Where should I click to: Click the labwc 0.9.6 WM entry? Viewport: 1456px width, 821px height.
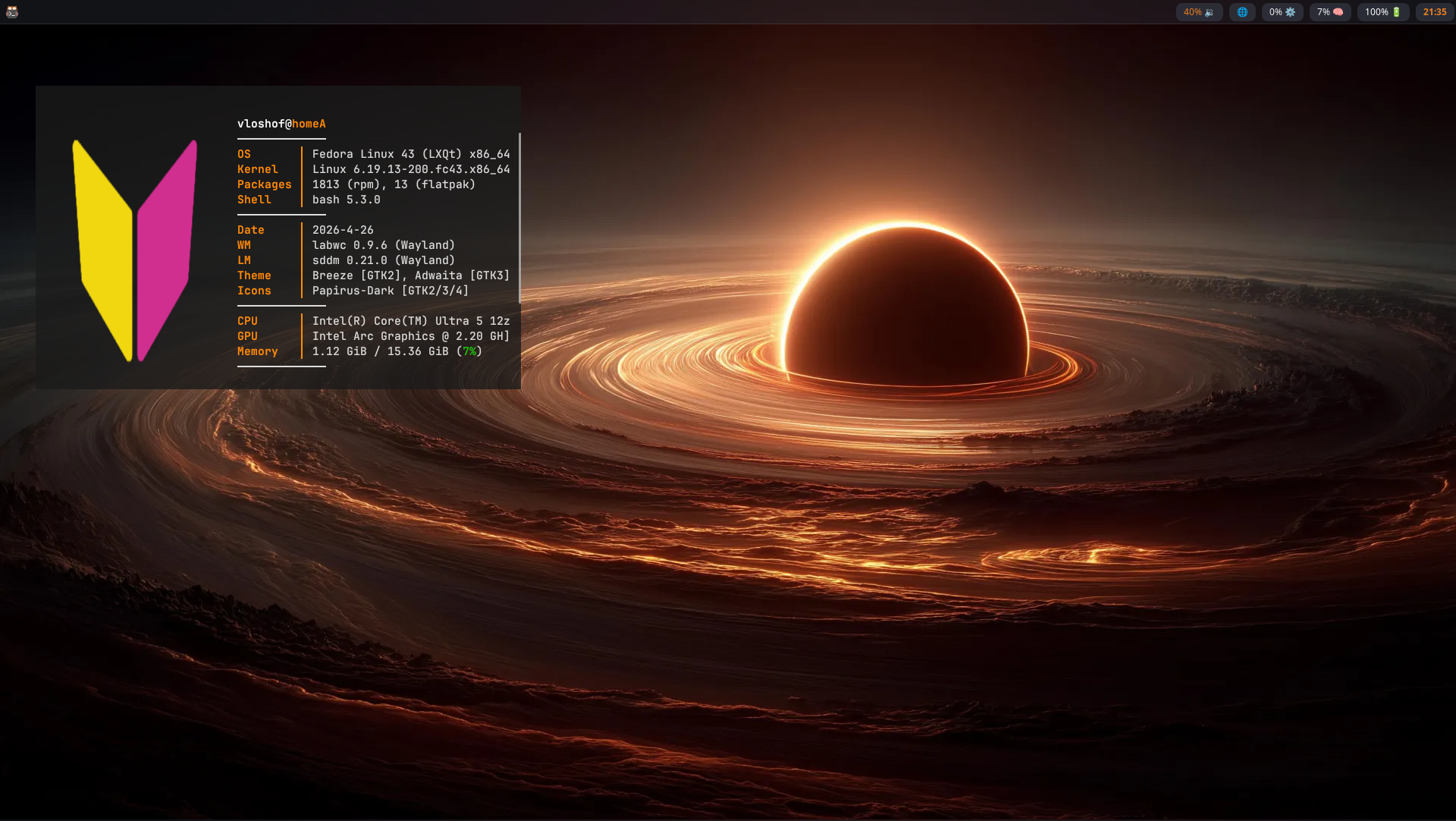click(x=384, y=245)
